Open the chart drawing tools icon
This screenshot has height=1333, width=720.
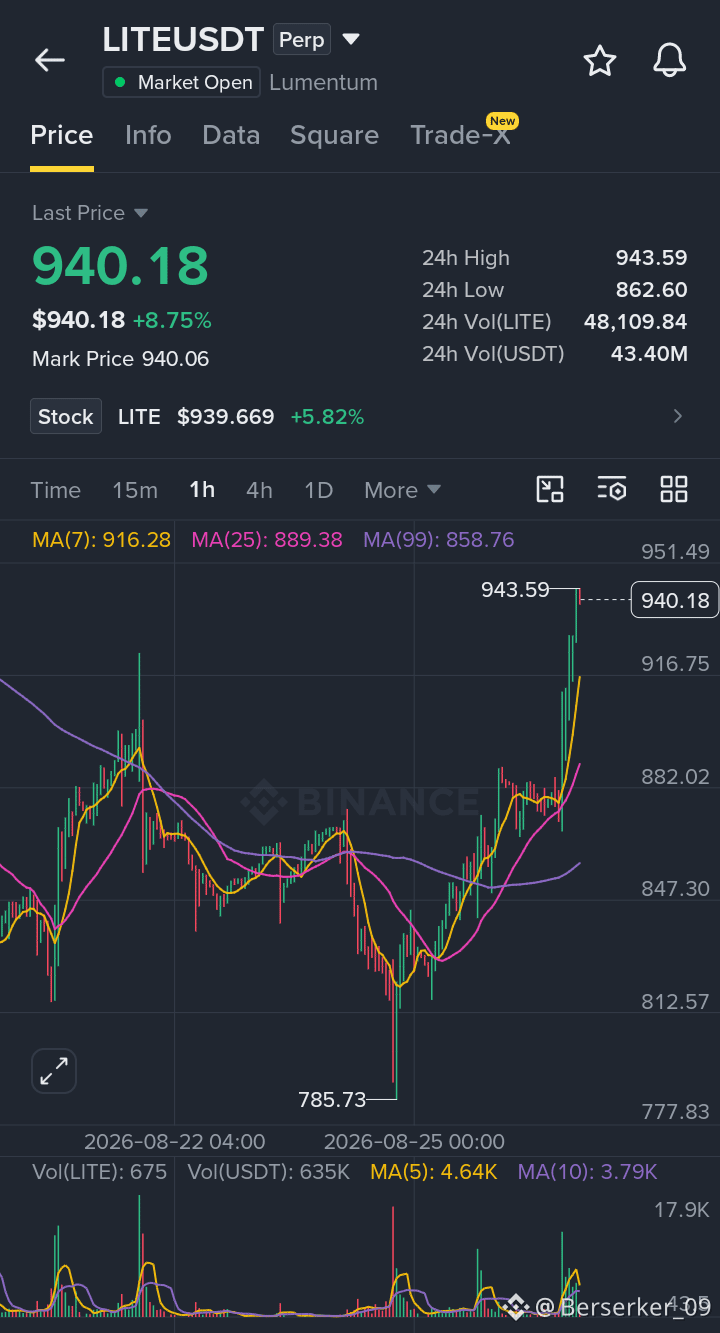pyautogui.click(x=551, y=489)
